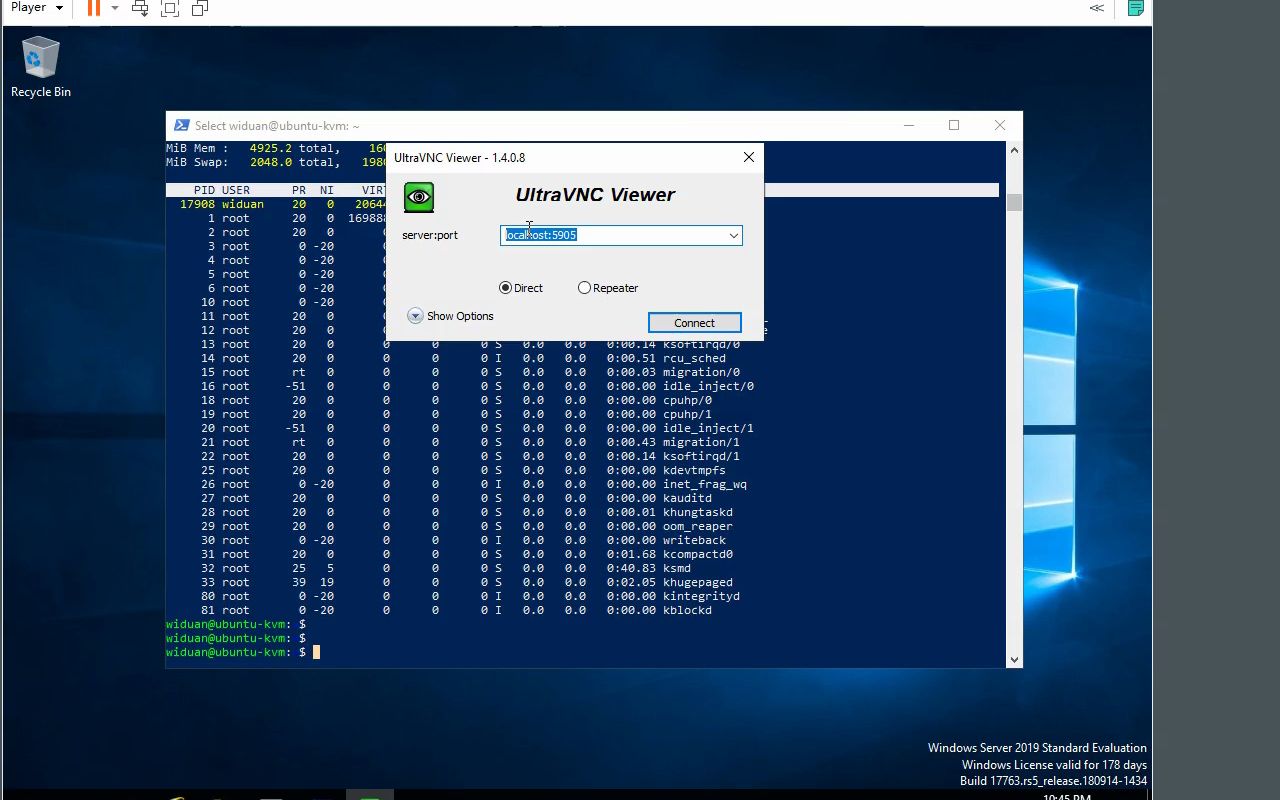This screenshot has width=1280, height=800.
Task: Open the teal notes icon in the player toolbar
Action: 1136,8
